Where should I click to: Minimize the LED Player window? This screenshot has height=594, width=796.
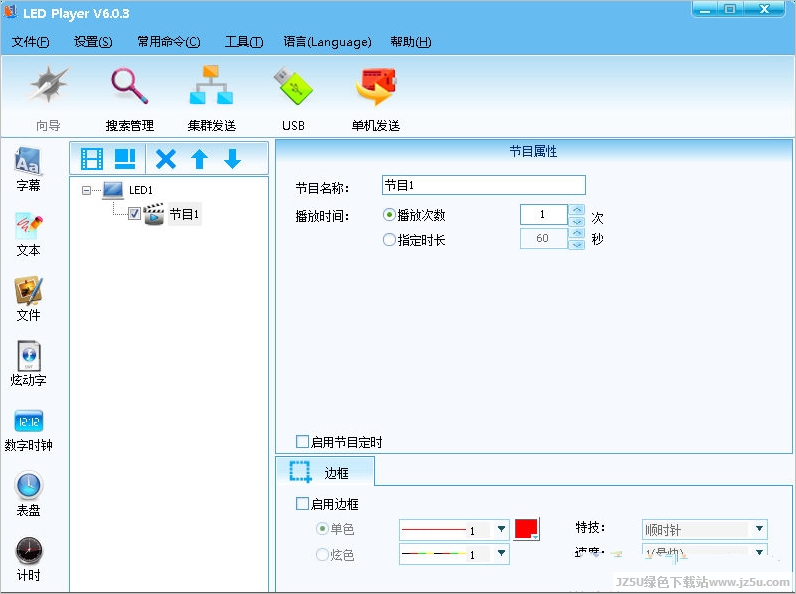[x=706, y=9]
